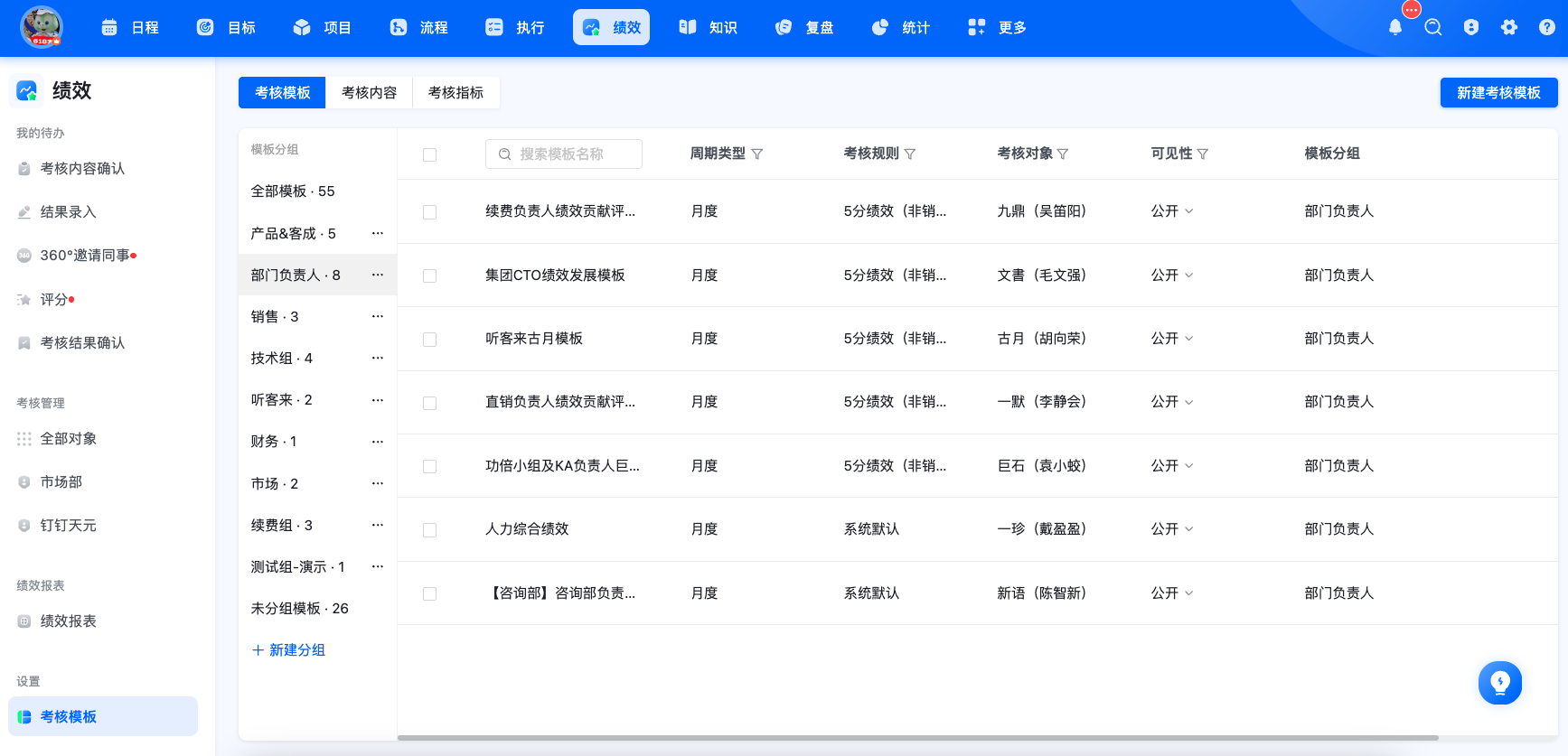This screenshot has width=1568, height=756.
Task: Expand 公开 visibility dropdown for 听客来古月模板
Action: pos(1172,339)
